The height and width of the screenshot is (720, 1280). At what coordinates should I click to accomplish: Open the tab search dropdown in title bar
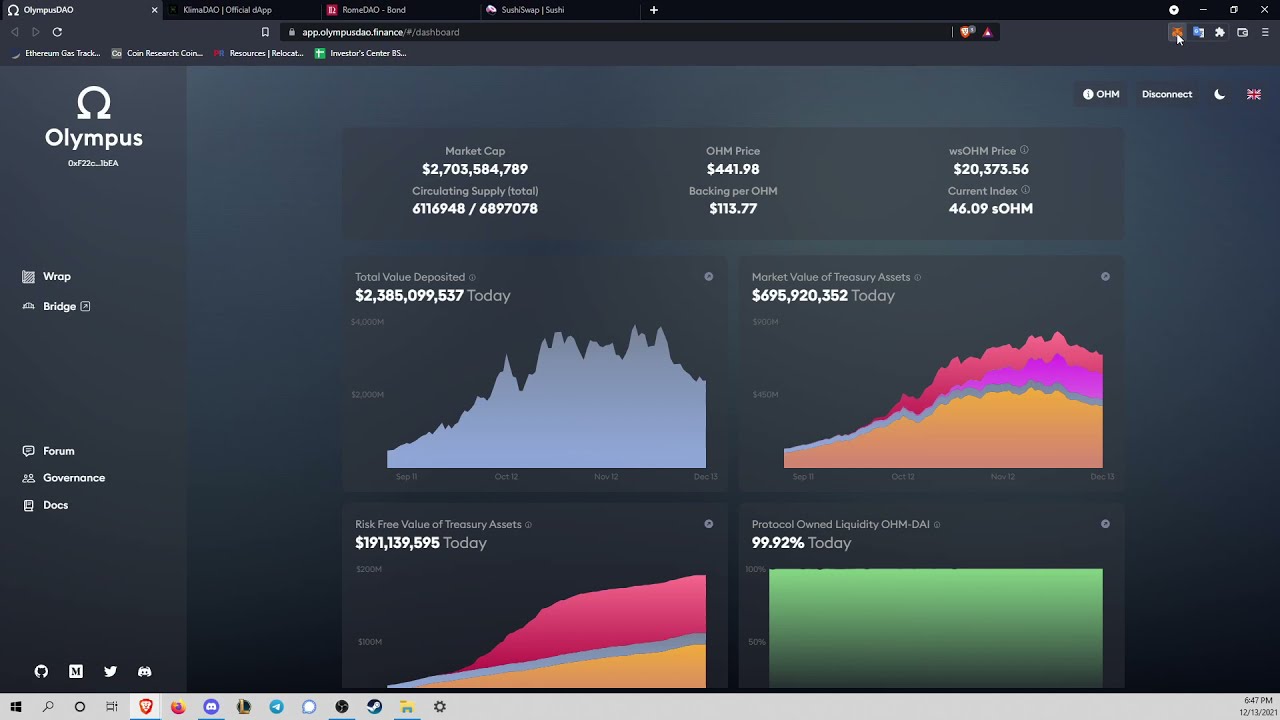1174,10
